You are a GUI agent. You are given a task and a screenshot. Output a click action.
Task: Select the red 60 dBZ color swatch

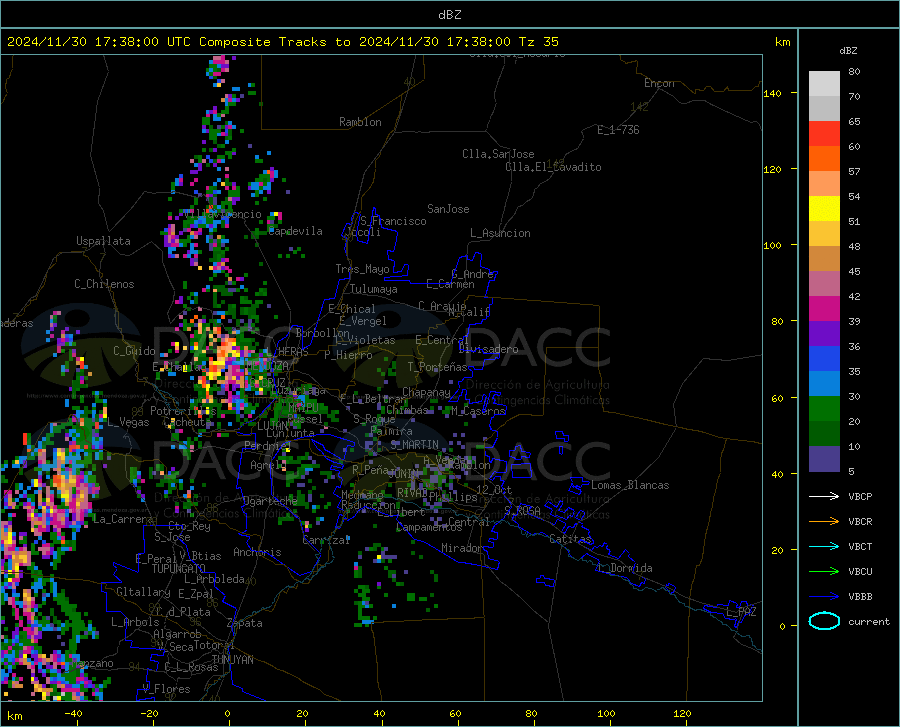824,134
